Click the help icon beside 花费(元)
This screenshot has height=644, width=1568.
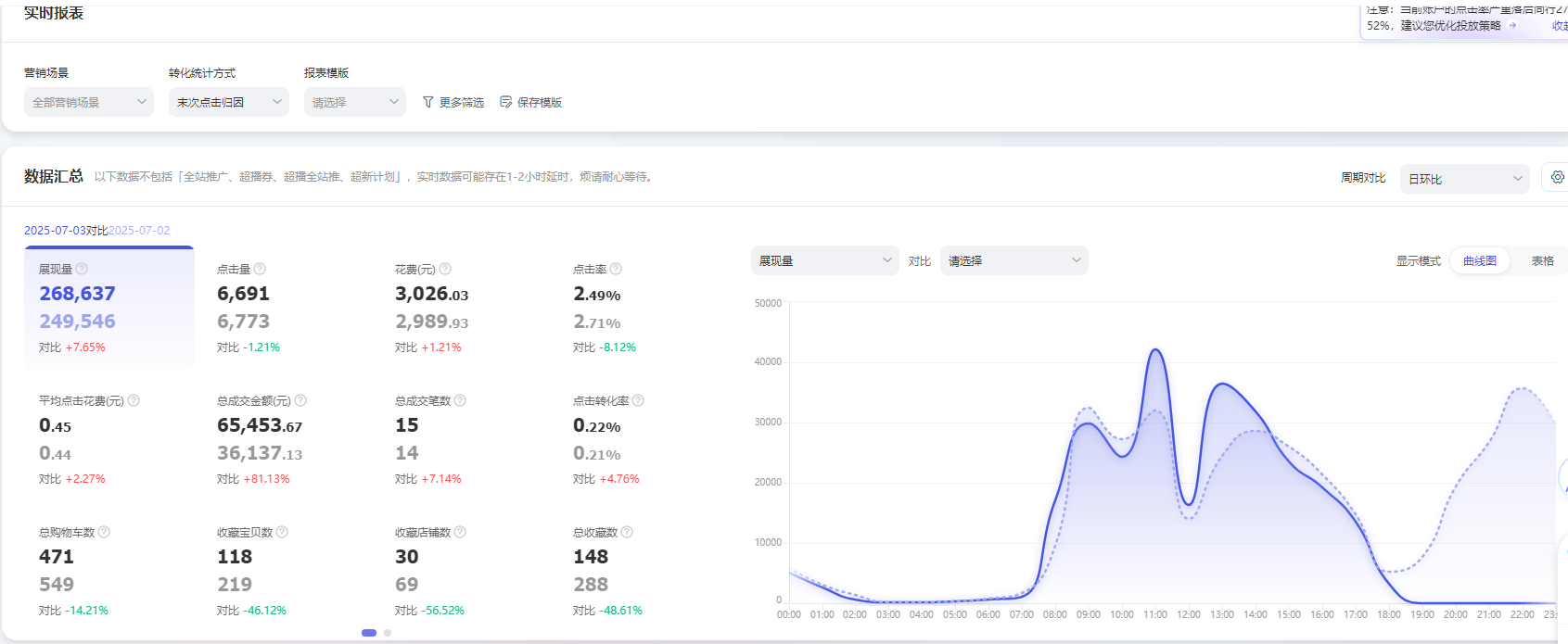pos(445,269)
